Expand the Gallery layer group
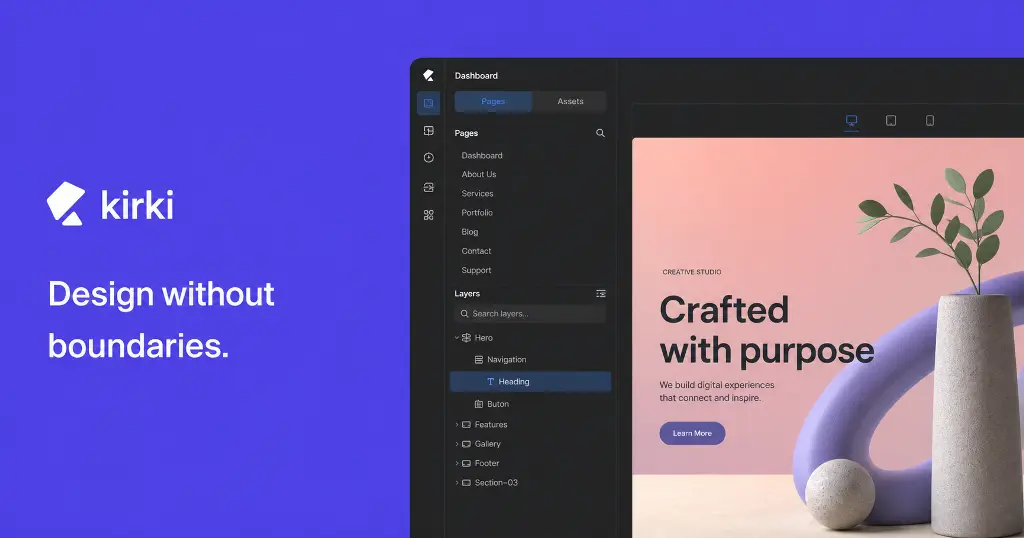This screenshot has width=1024, height=538. (x=456, y=444)
